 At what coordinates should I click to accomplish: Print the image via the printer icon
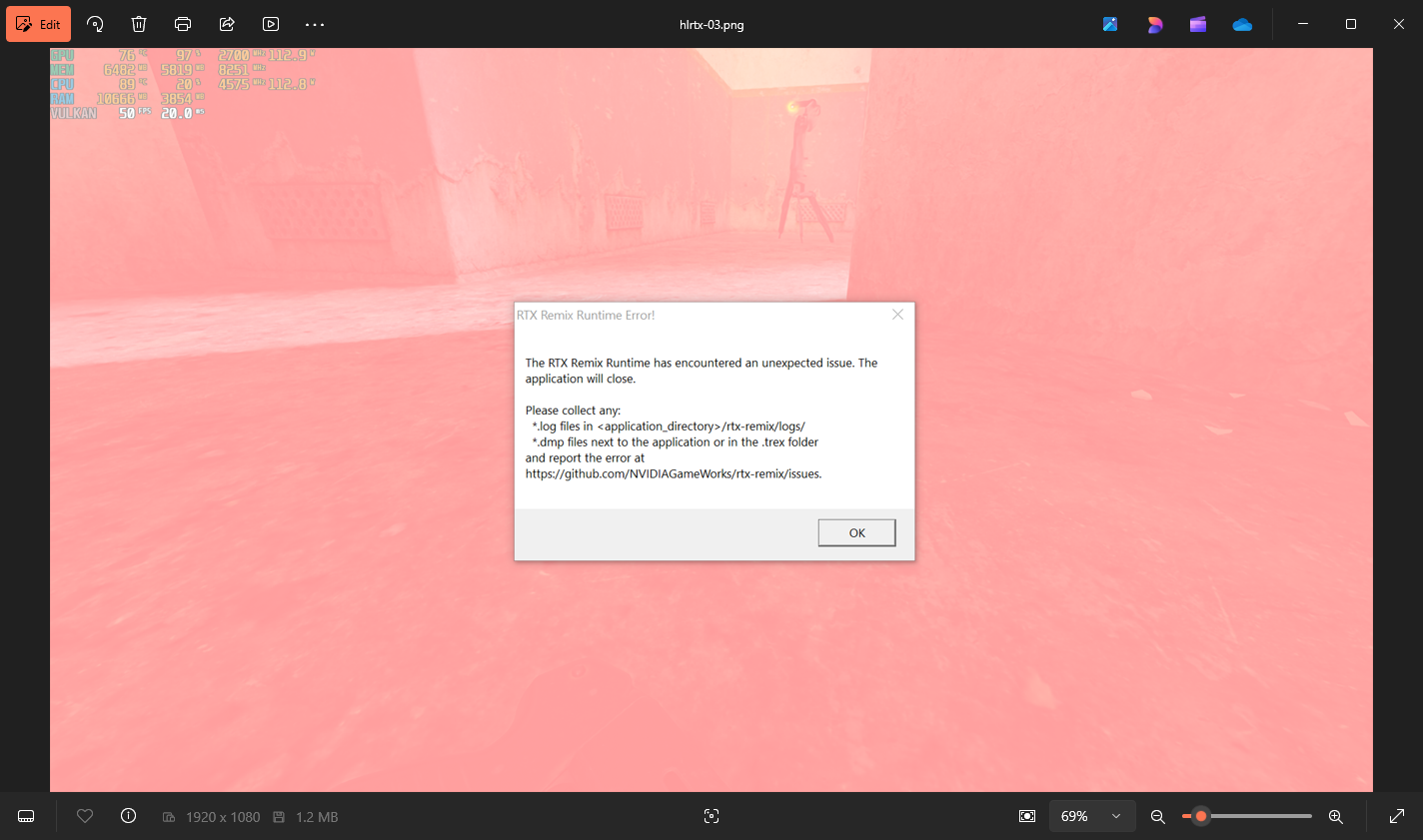[x=183, y=24]
